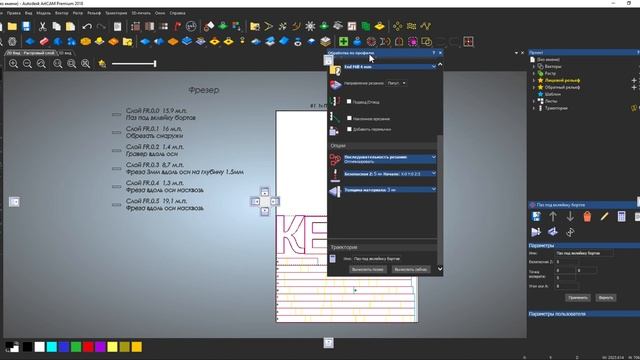Click the red eraser relief tool icon
640x360 pixels.
[44, 42]
